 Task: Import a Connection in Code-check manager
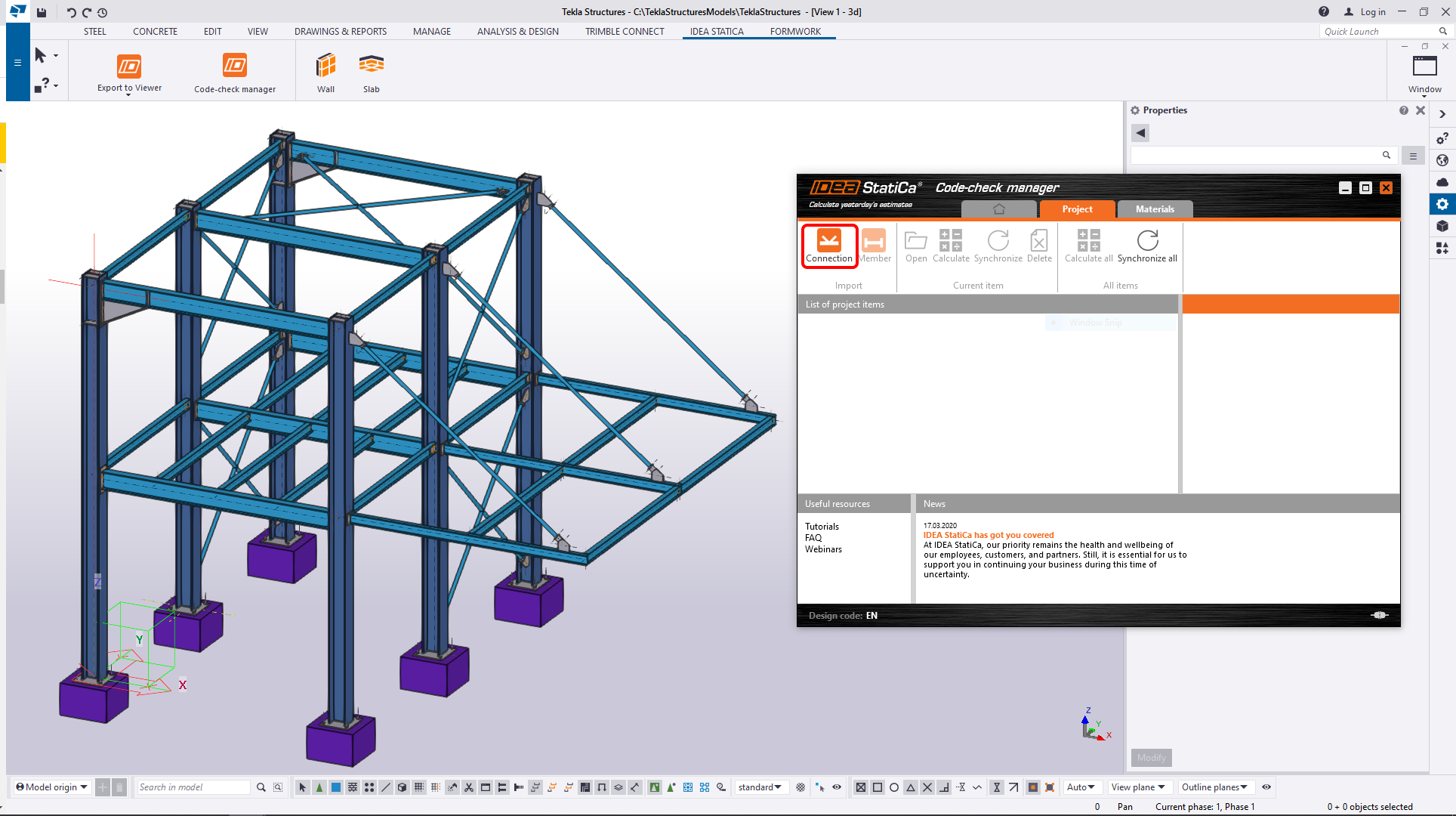(x=829, y=246)
